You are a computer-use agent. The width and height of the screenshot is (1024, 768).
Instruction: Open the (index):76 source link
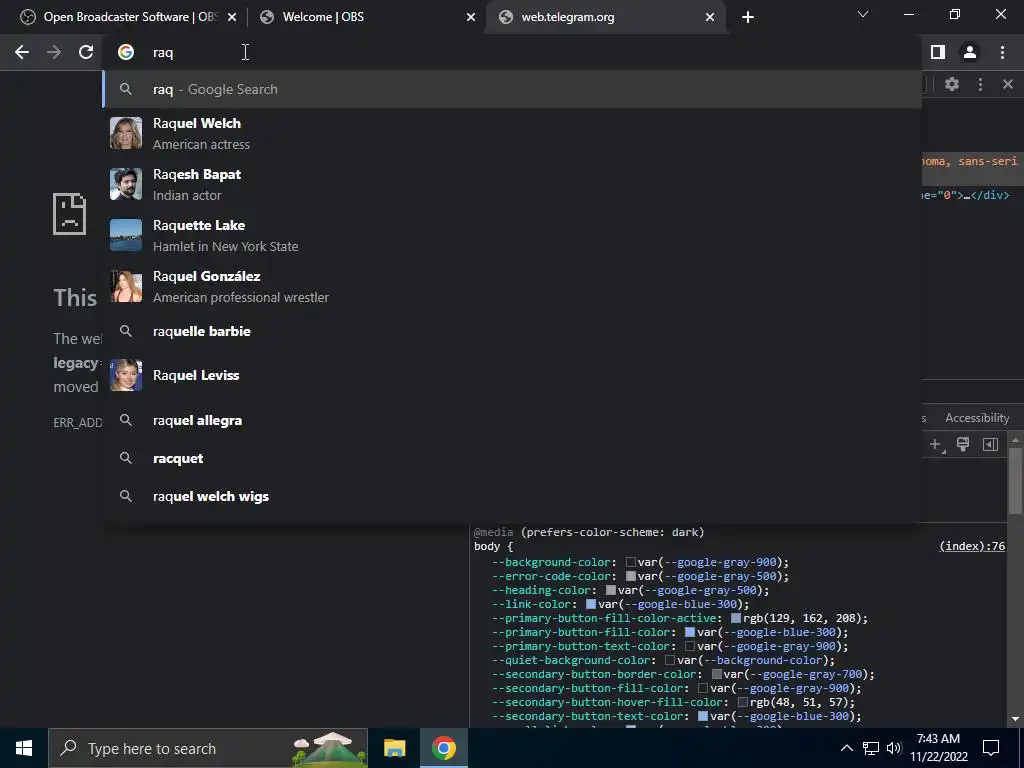(972, 547)
